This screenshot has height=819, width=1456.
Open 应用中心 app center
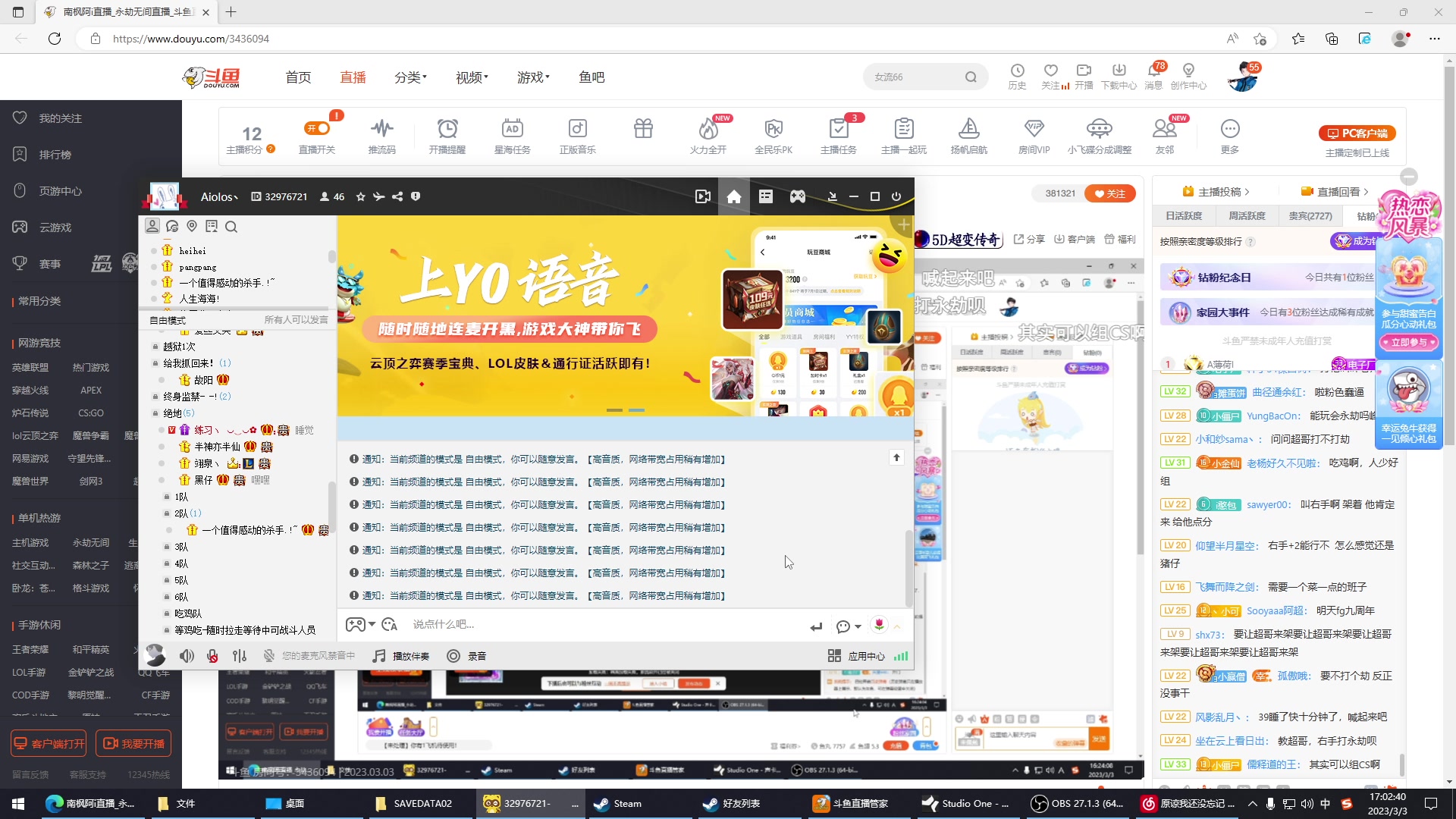856,656
